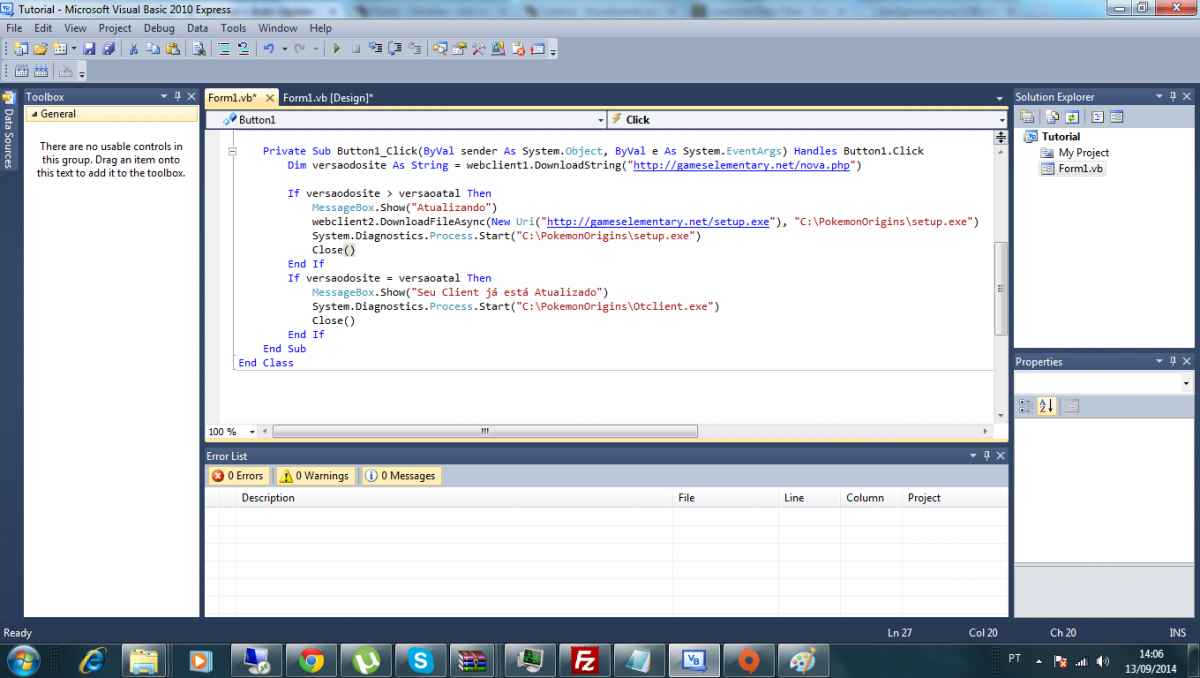This screenshot has height=678, width=1200.
Task: Open the Undo history dropdown arrow
Action: pyautogui.click(x=284, y=48)
